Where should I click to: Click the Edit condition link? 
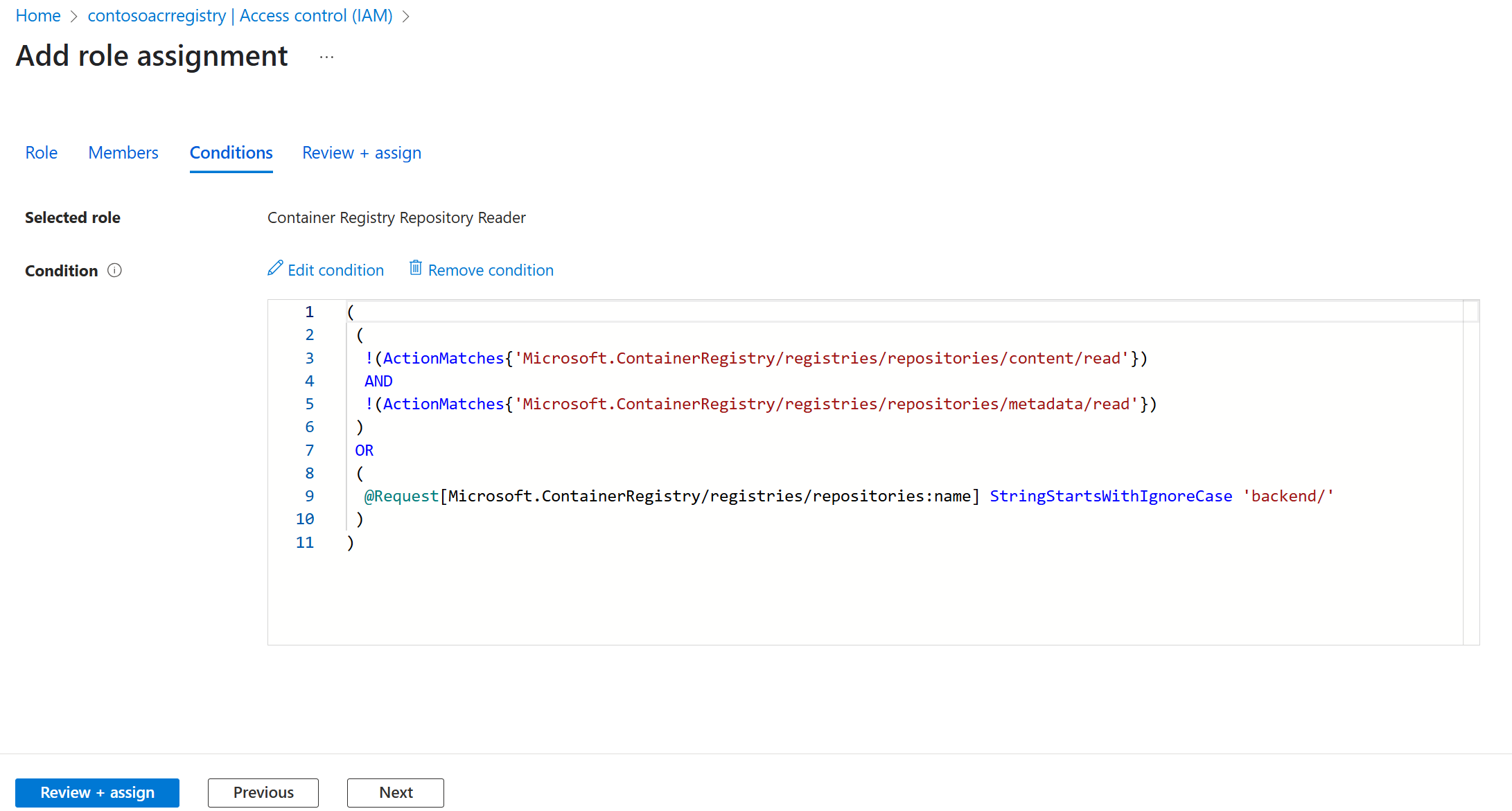pyautogui.click(x=335, y=270)
